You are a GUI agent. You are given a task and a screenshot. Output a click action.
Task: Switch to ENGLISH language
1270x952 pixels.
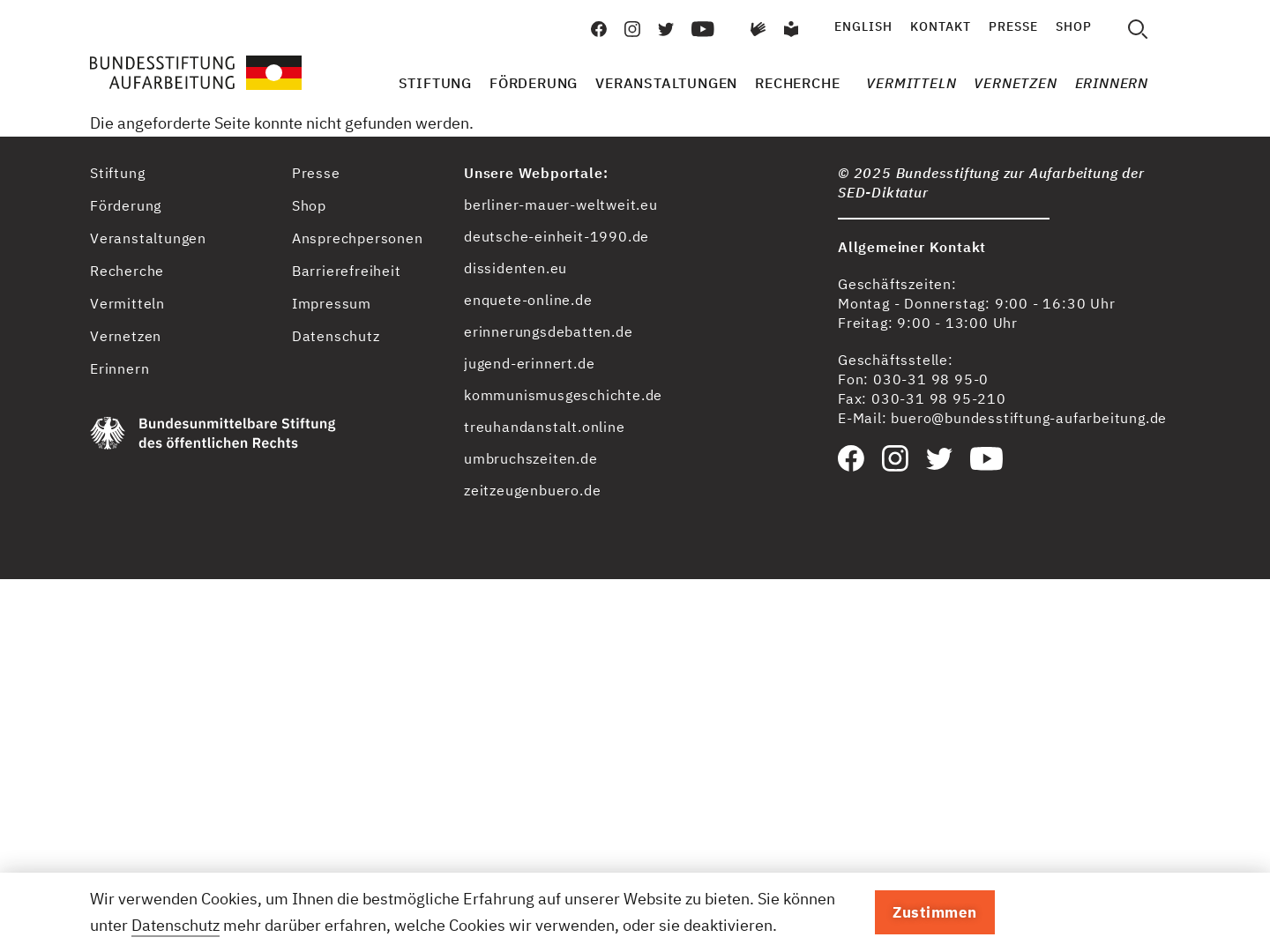click(x=863, y=26)
